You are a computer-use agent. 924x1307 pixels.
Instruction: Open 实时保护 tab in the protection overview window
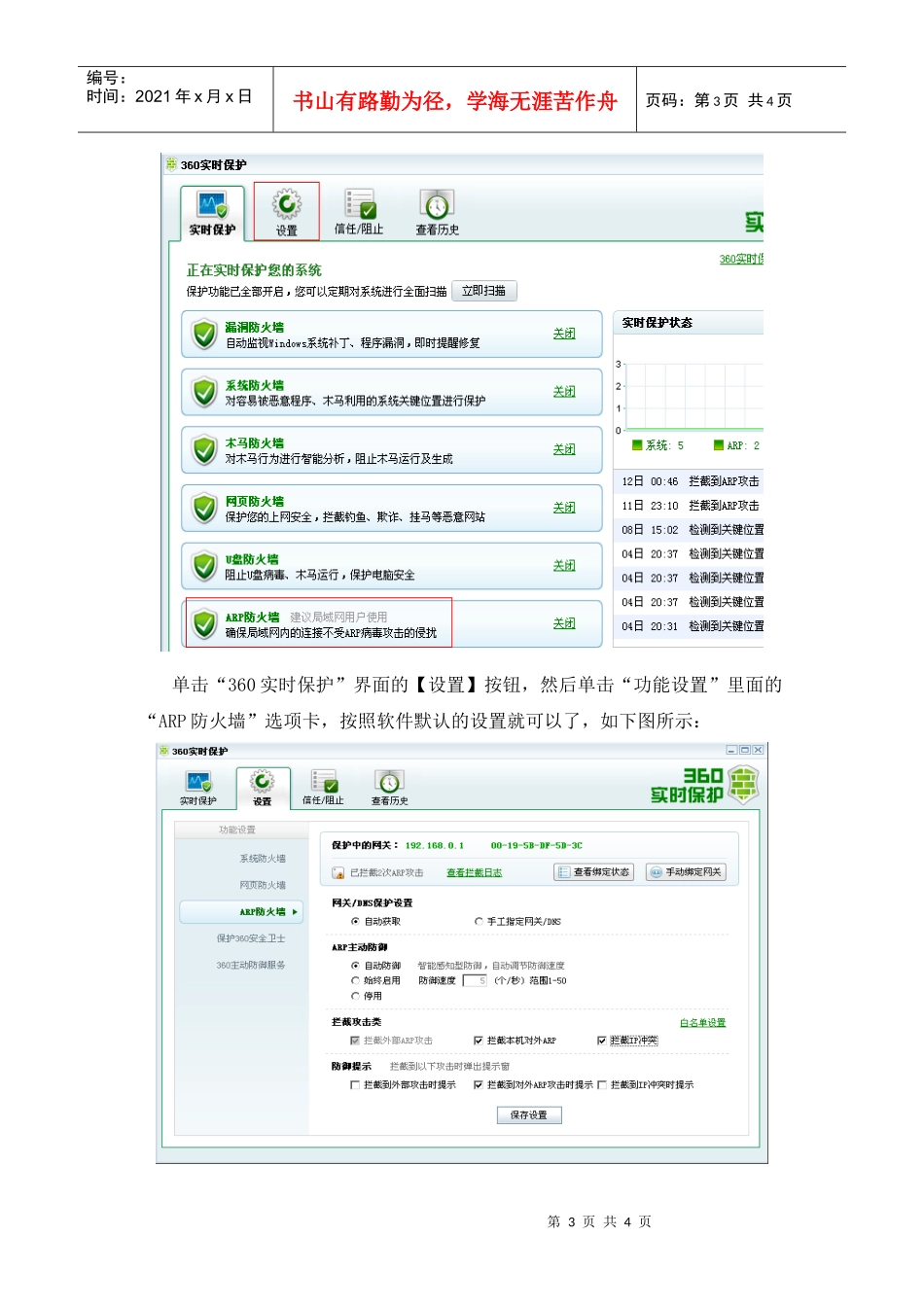tap(212, 214)
